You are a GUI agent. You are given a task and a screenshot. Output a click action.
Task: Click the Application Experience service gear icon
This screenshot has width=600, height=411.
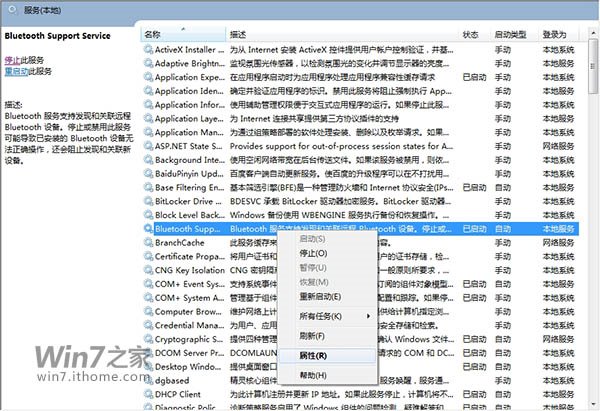[148, 77]
